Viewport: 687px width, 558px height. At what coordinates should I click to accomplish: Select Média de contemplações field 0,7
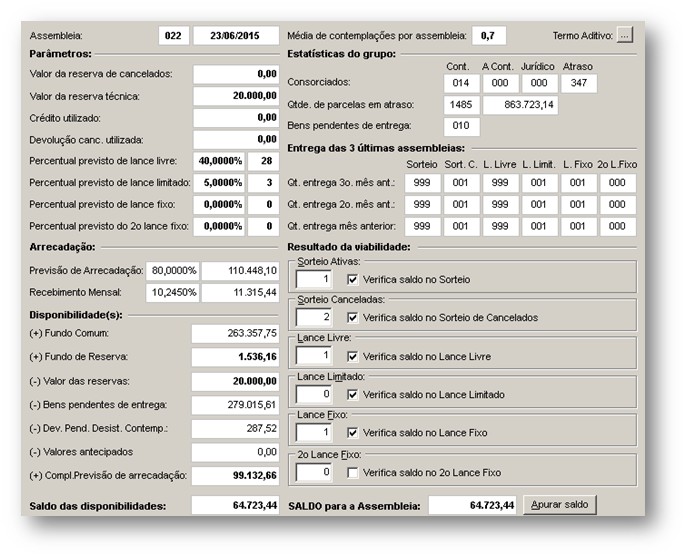pyautogui.click(x=489, y=35)
